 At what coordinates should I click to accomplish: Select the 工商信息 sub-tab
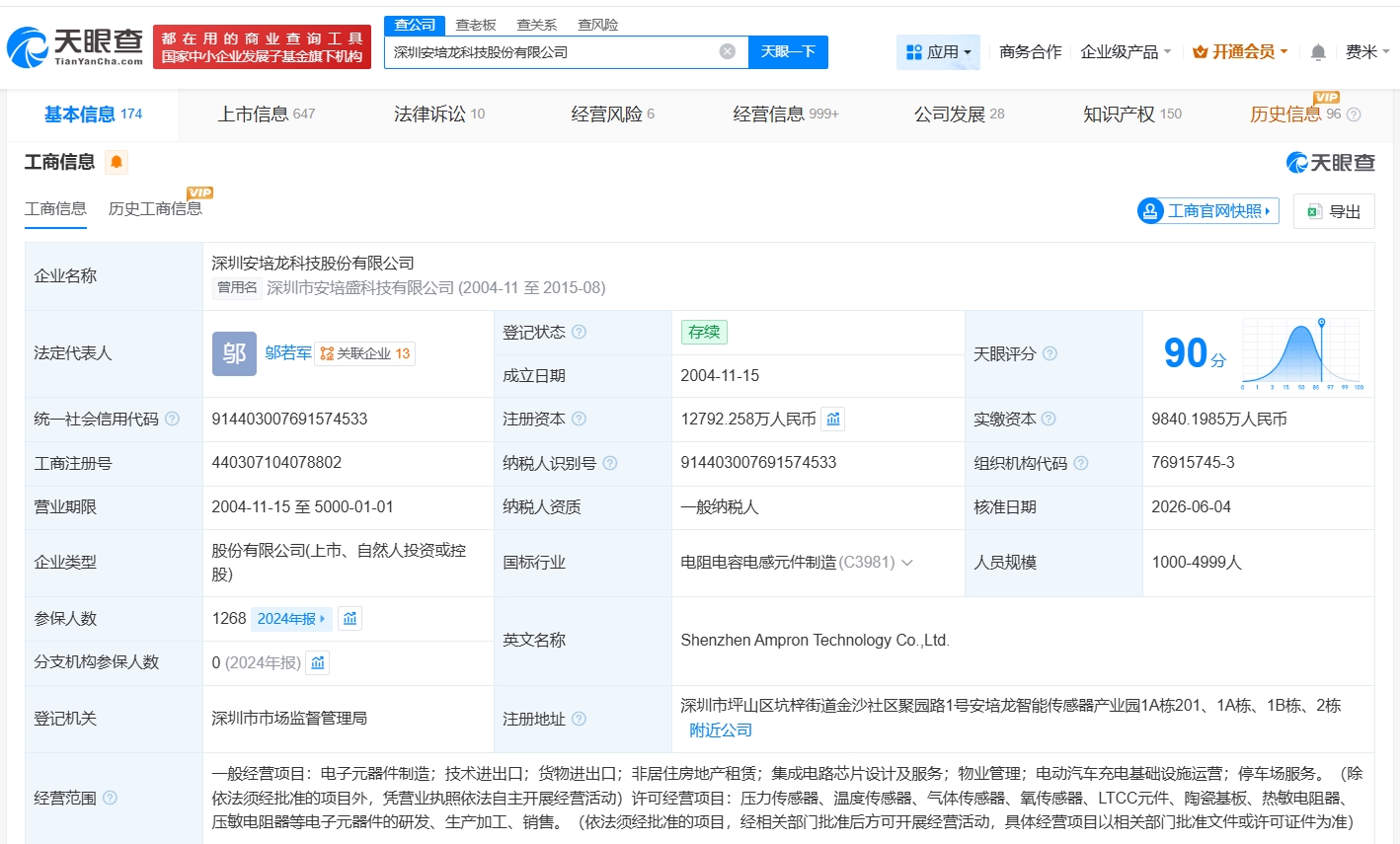pos(55,209)
